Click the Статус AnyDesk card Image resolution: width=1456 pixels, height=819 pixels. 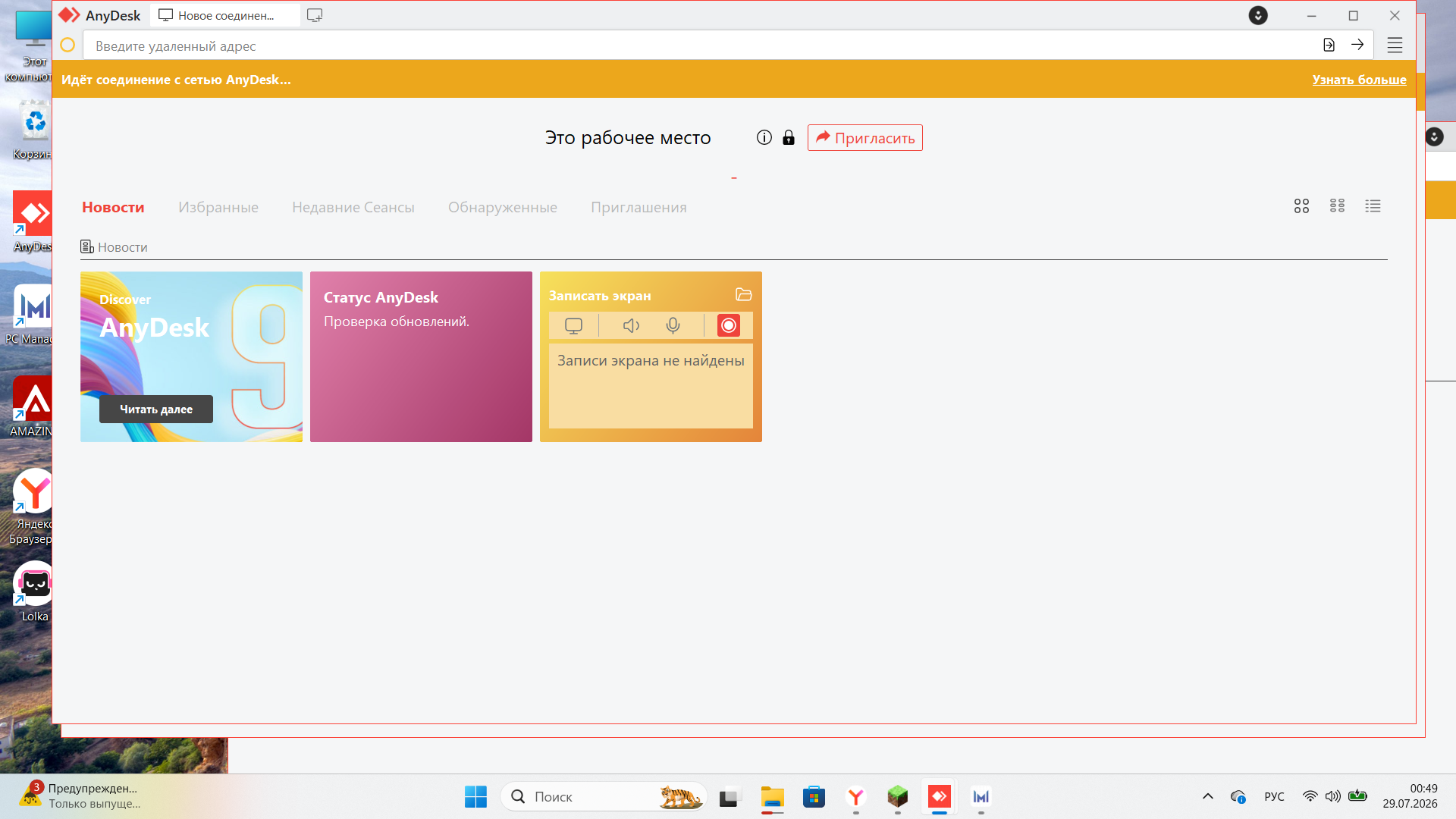(421, 356)
